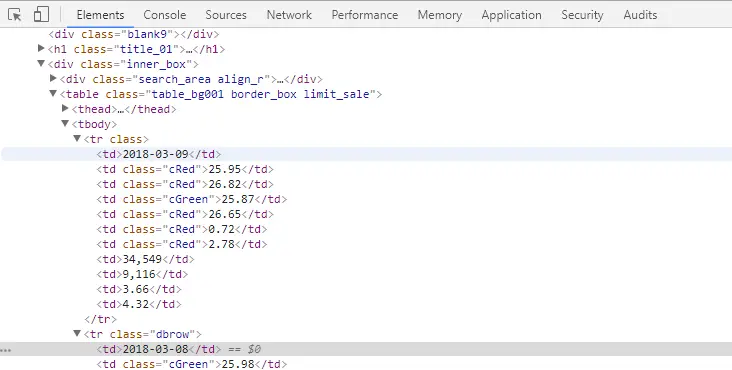
Task: Collapse the tr dbrow node
Action: [77, 333]
